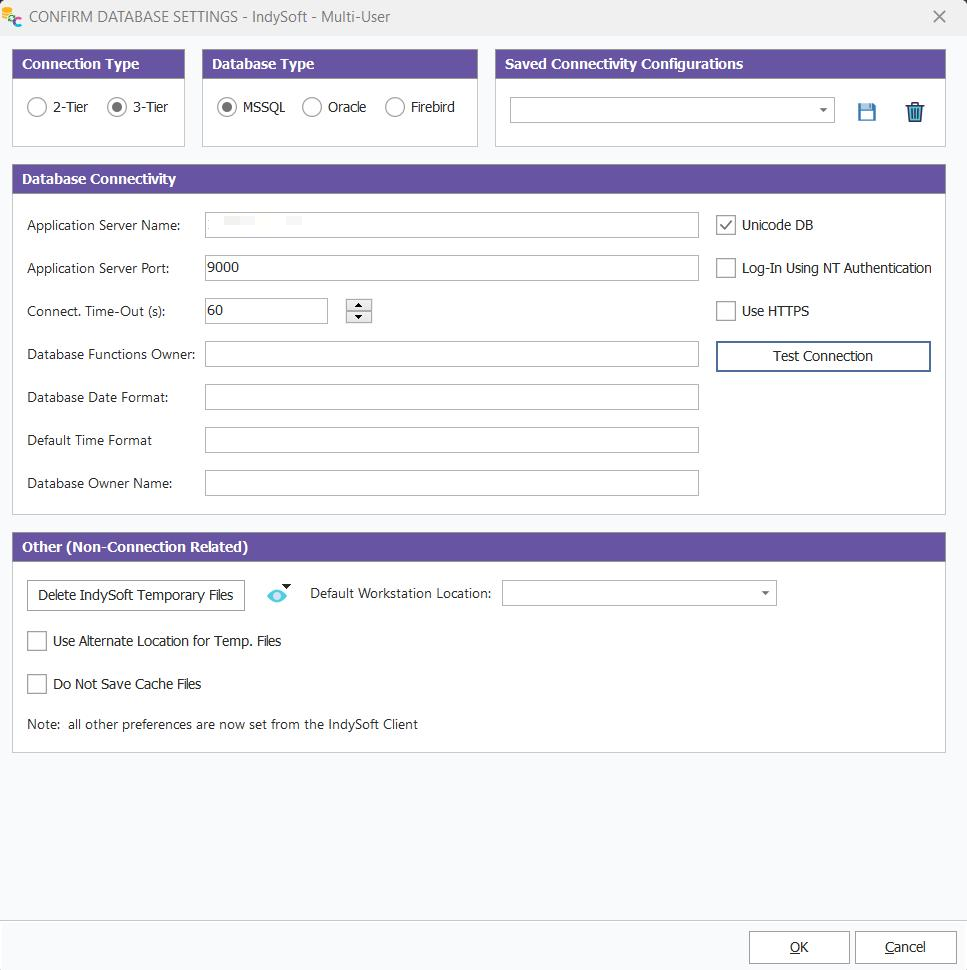The image size is (967, 970).
Task: Click the IndySoft app icon in title bar
Action: coord(13,17)
